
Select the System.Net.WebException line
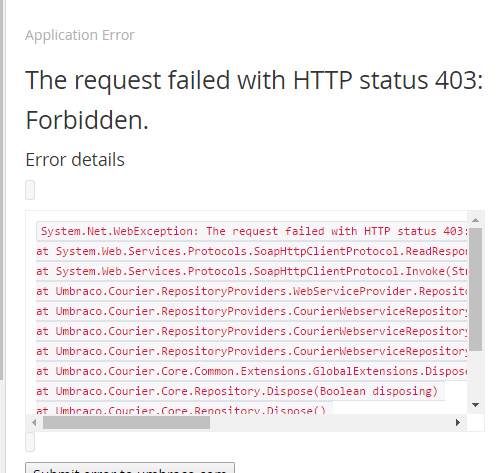tap(252, 231)
